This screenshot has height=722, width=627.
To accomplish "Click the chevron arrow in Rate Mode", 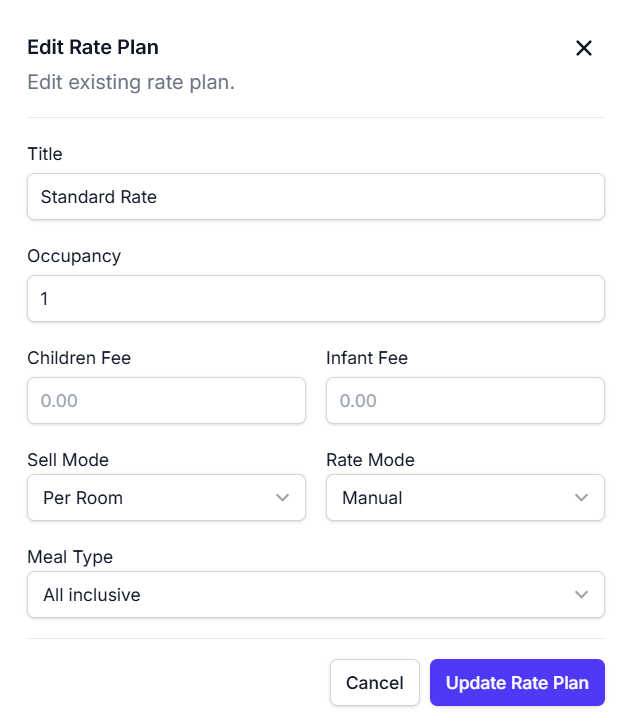I will coord(582,497).
